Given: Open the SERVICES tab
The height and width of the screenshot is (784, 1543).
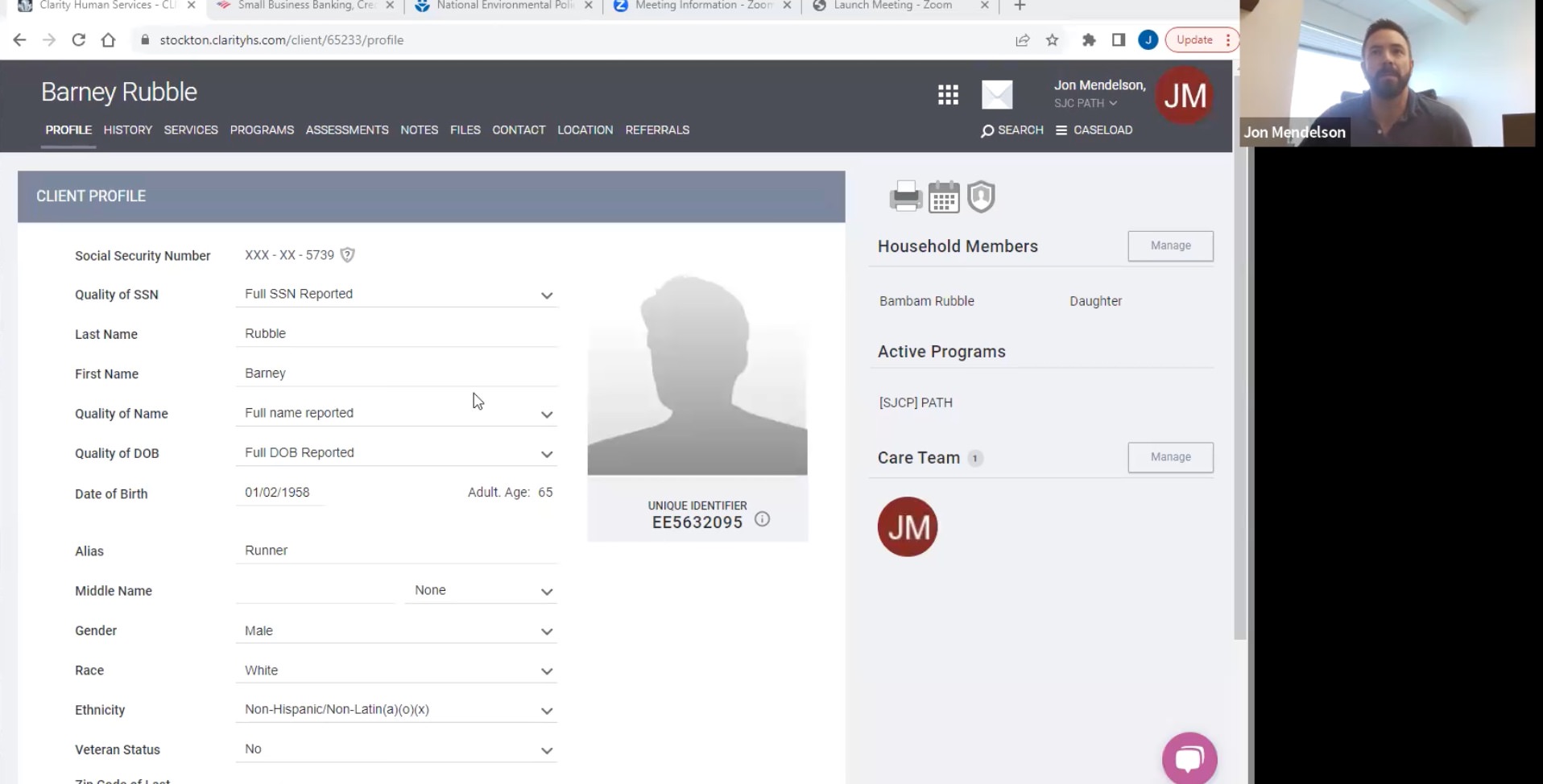Looking at the screenshot, I should pyautogui.click(x=191, y=130).
